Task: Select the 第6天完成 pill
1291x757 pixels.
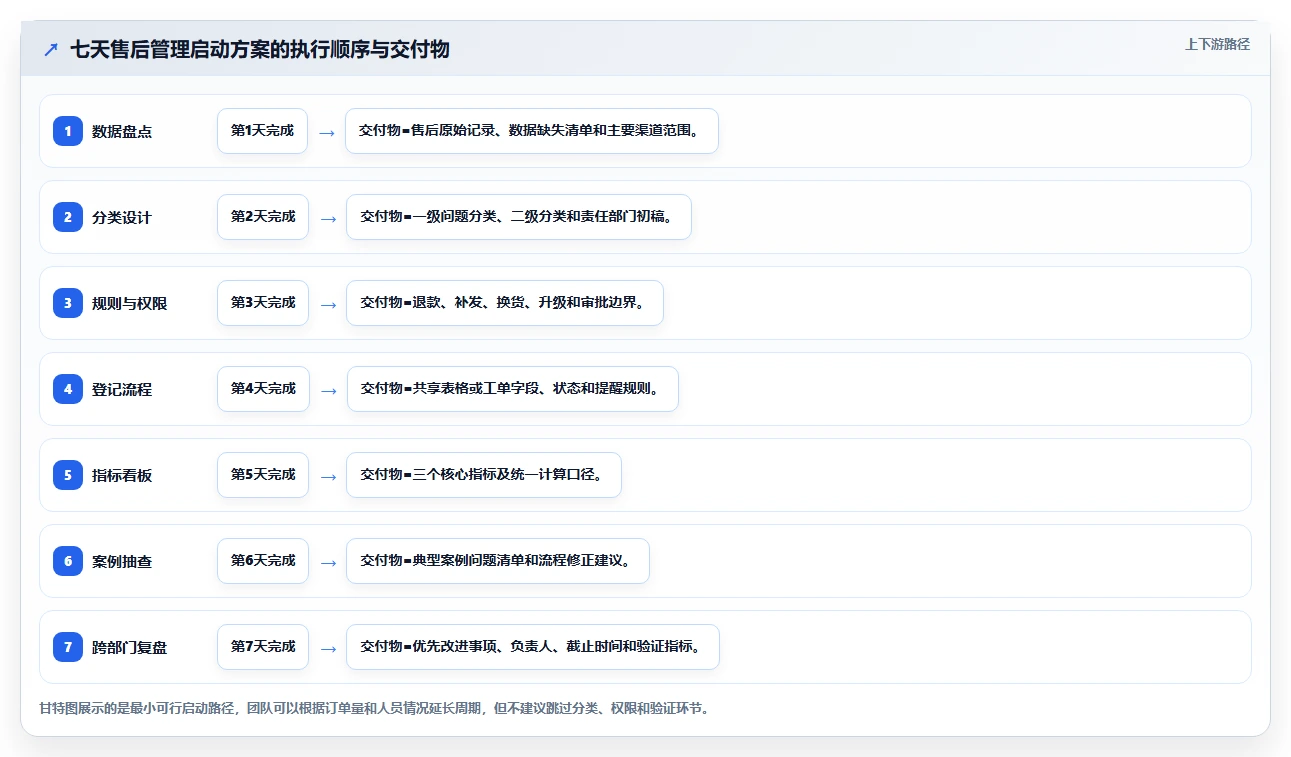Action: pyautogui.click(x=263, y=561)
